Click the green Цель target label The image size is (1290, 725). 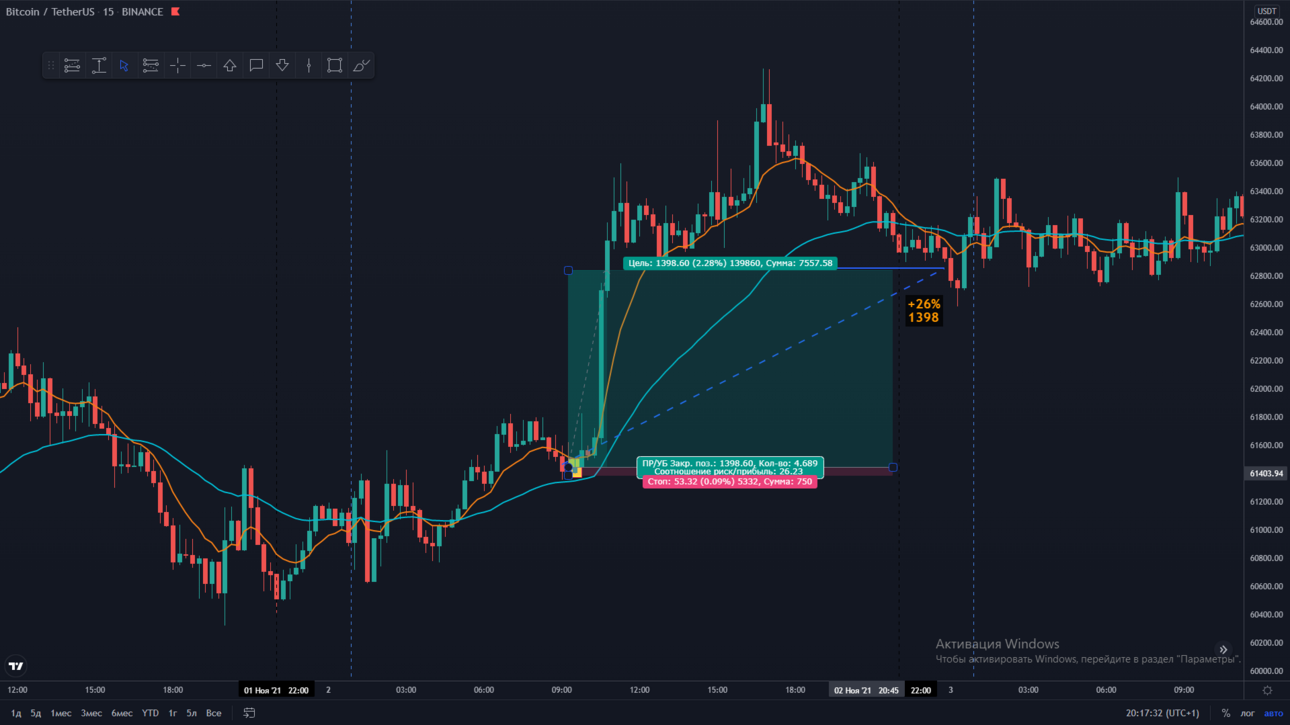(730, 264)
